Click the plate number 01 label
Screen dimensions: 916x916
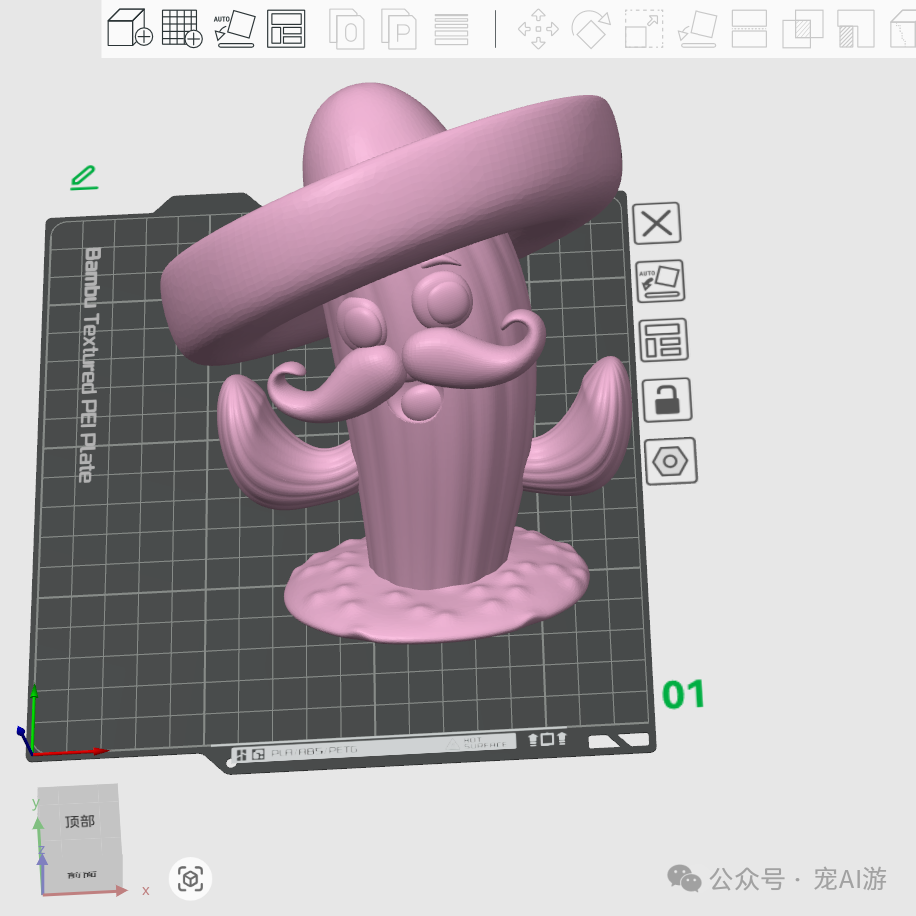683,694
